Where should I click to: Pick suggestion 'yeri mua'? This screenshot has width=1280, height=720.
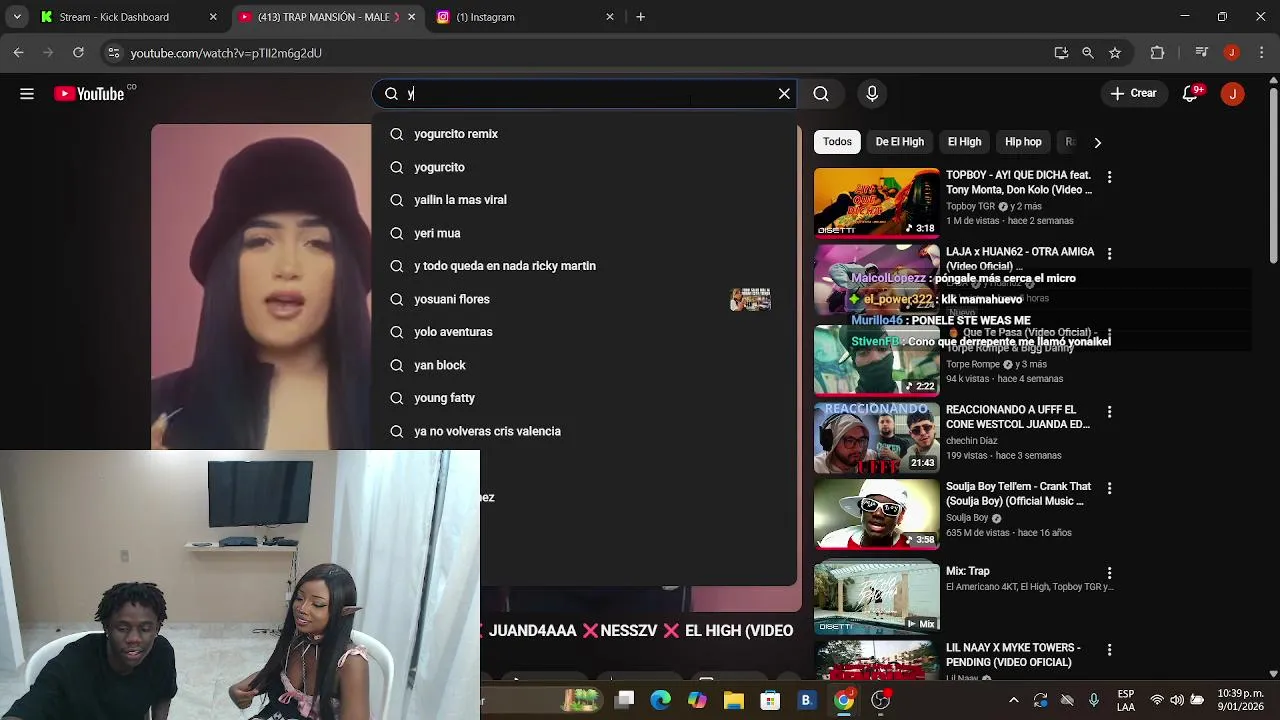[x=585, y=233]
